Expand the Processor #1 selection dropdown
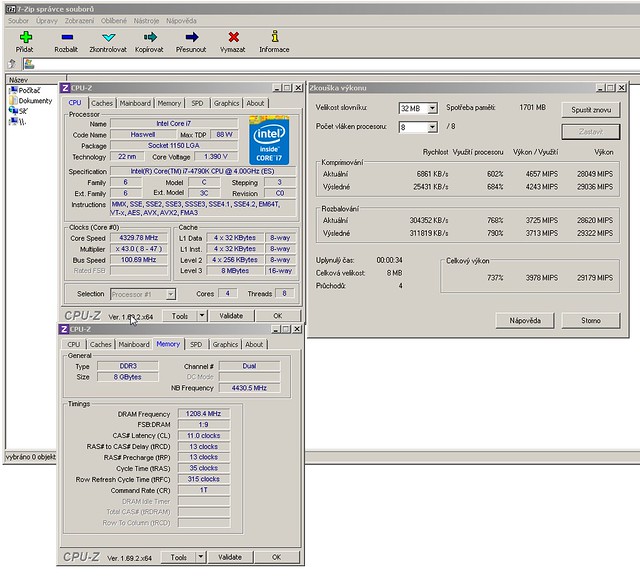 pyautogui.click(x=171, y=294)
